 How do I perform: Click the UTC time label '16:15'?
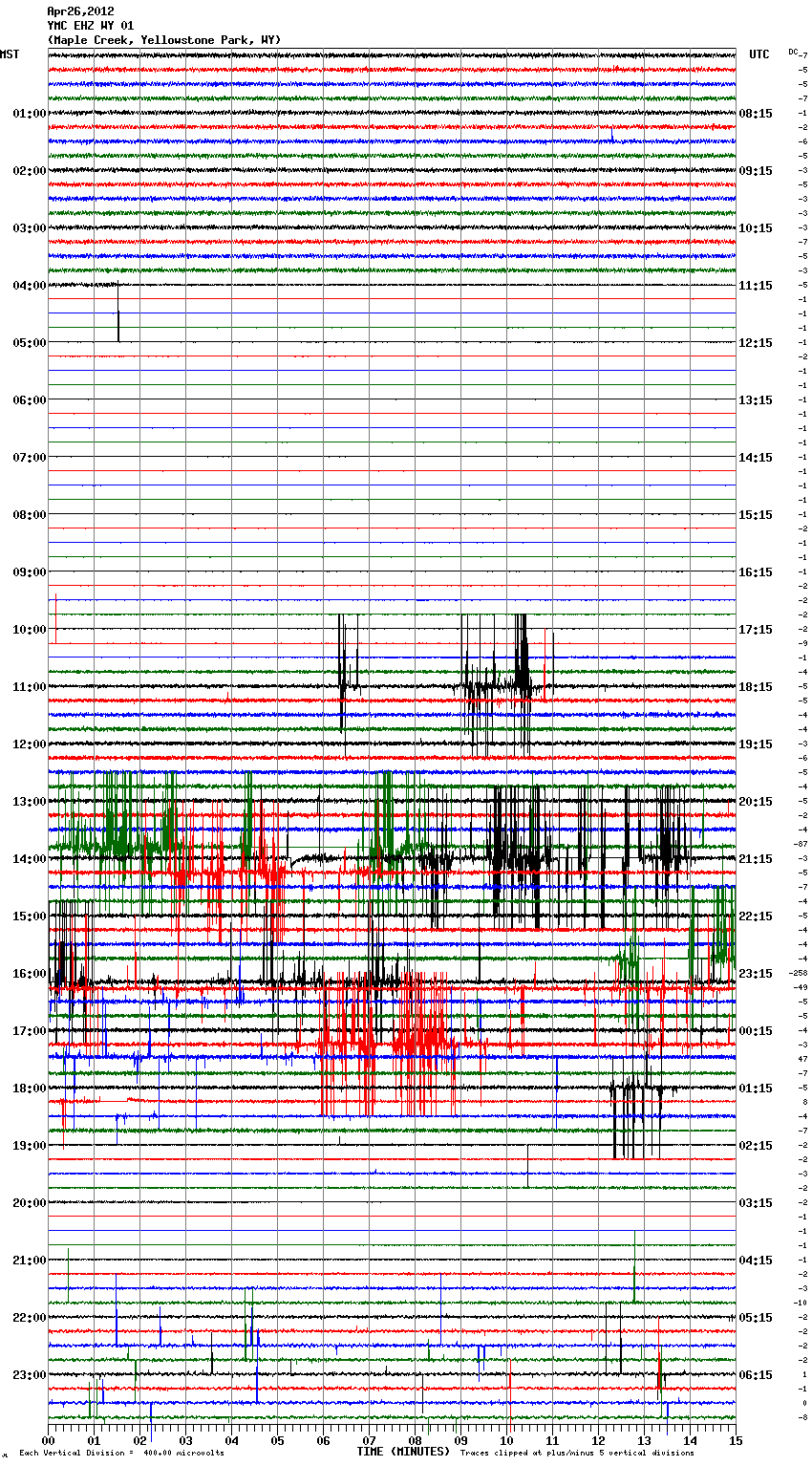coord(756,572)
